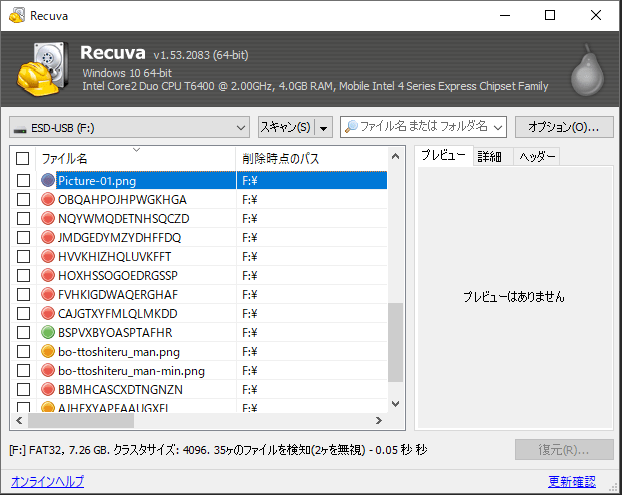Click the file list scroll right arrow
This screenshot has height=495, width=622.
tap(378, 420)
